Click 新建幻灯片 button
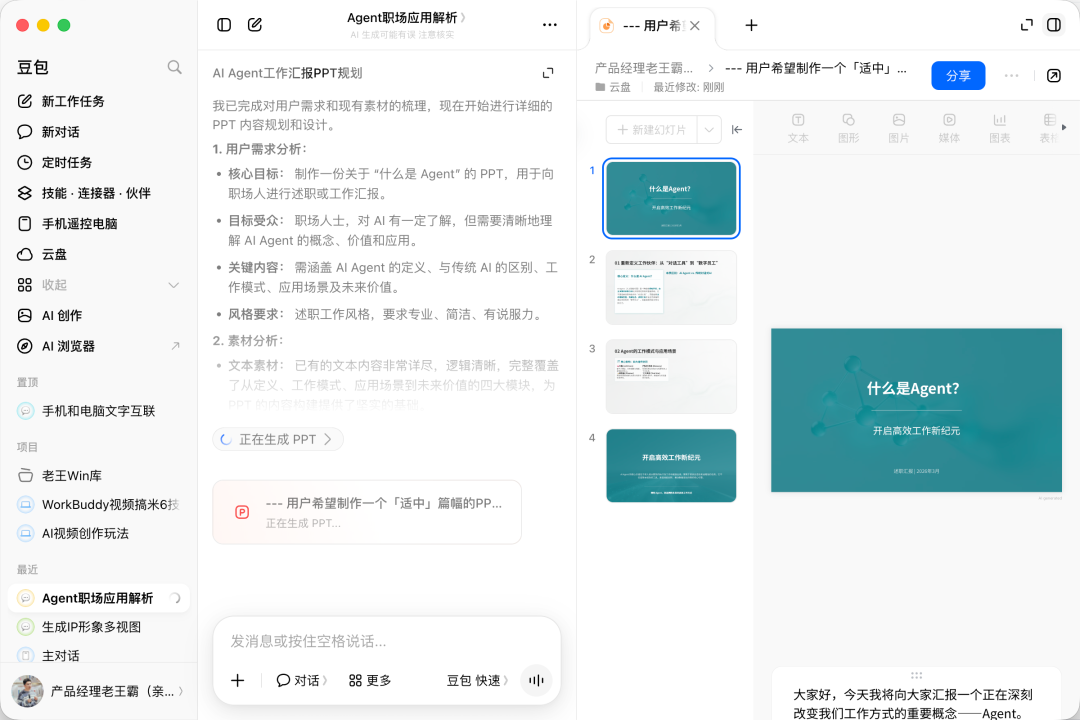 [652, 130]
